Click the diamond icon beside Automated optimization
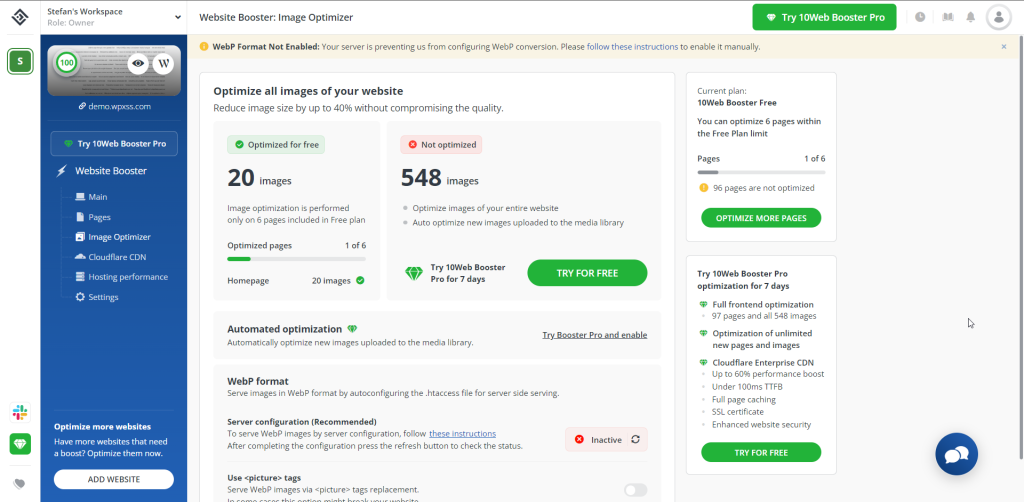Image resolution: width=1024 pixels, height=502 pixels. [x=352, y=329]
